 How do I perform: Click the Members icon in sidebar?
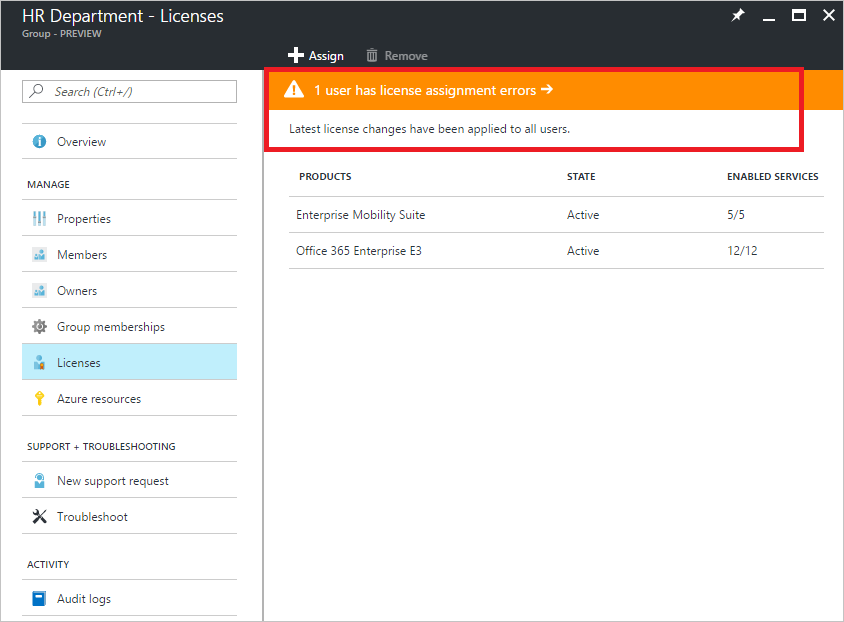coord(39,255)
